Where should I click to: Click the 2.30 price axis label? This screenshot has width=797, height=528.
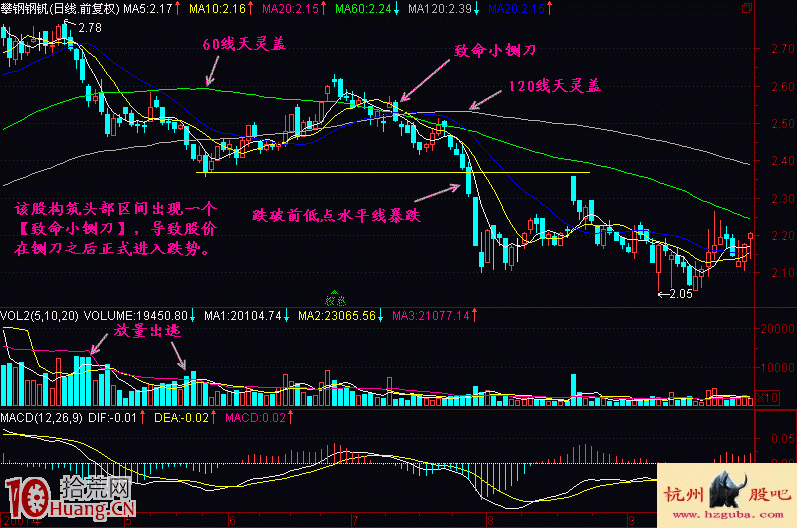[783, 198]
